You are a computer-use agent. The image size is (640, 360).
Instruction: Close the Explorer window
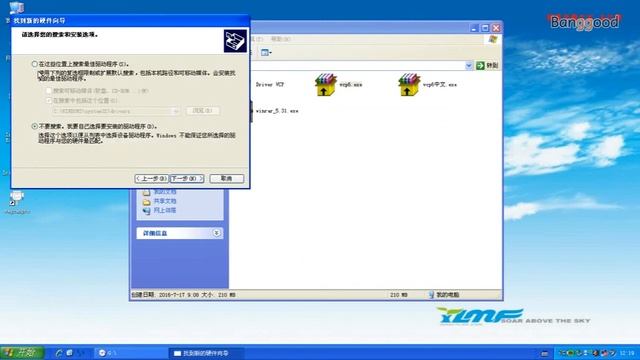click(x=496, y=28)
